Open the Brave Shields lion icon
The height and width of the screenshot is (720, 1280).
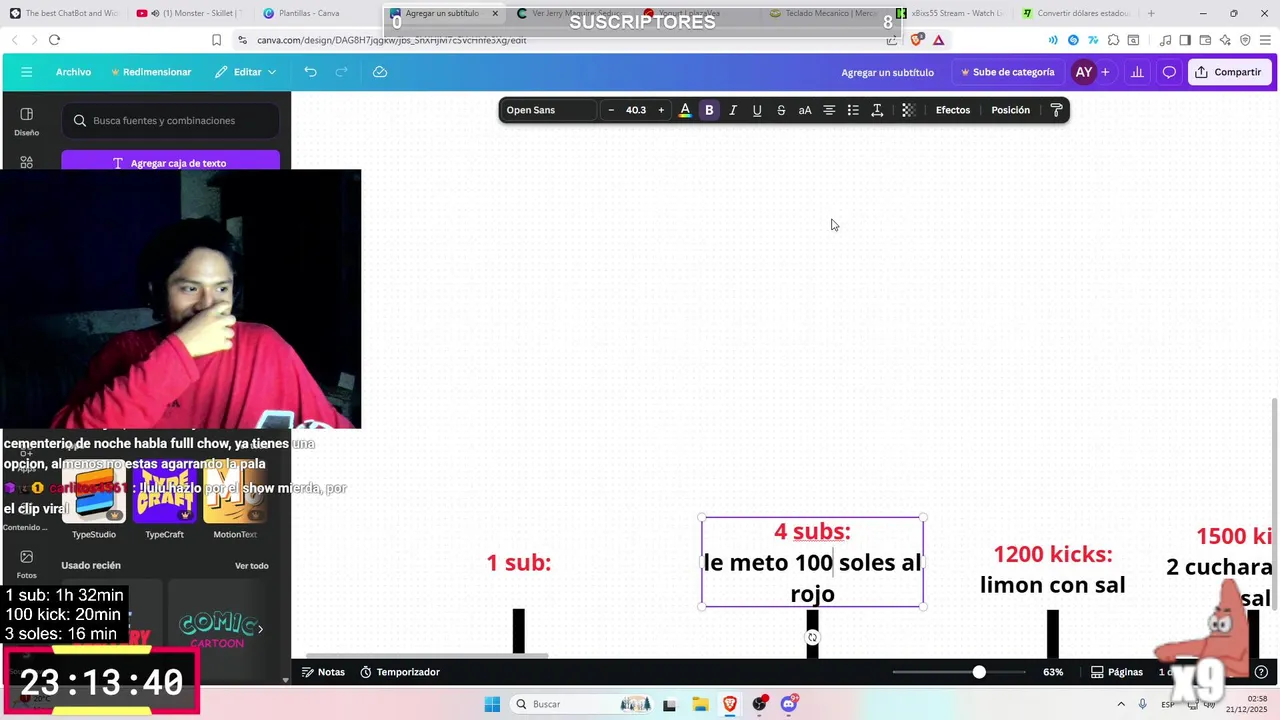click(918, 40)
